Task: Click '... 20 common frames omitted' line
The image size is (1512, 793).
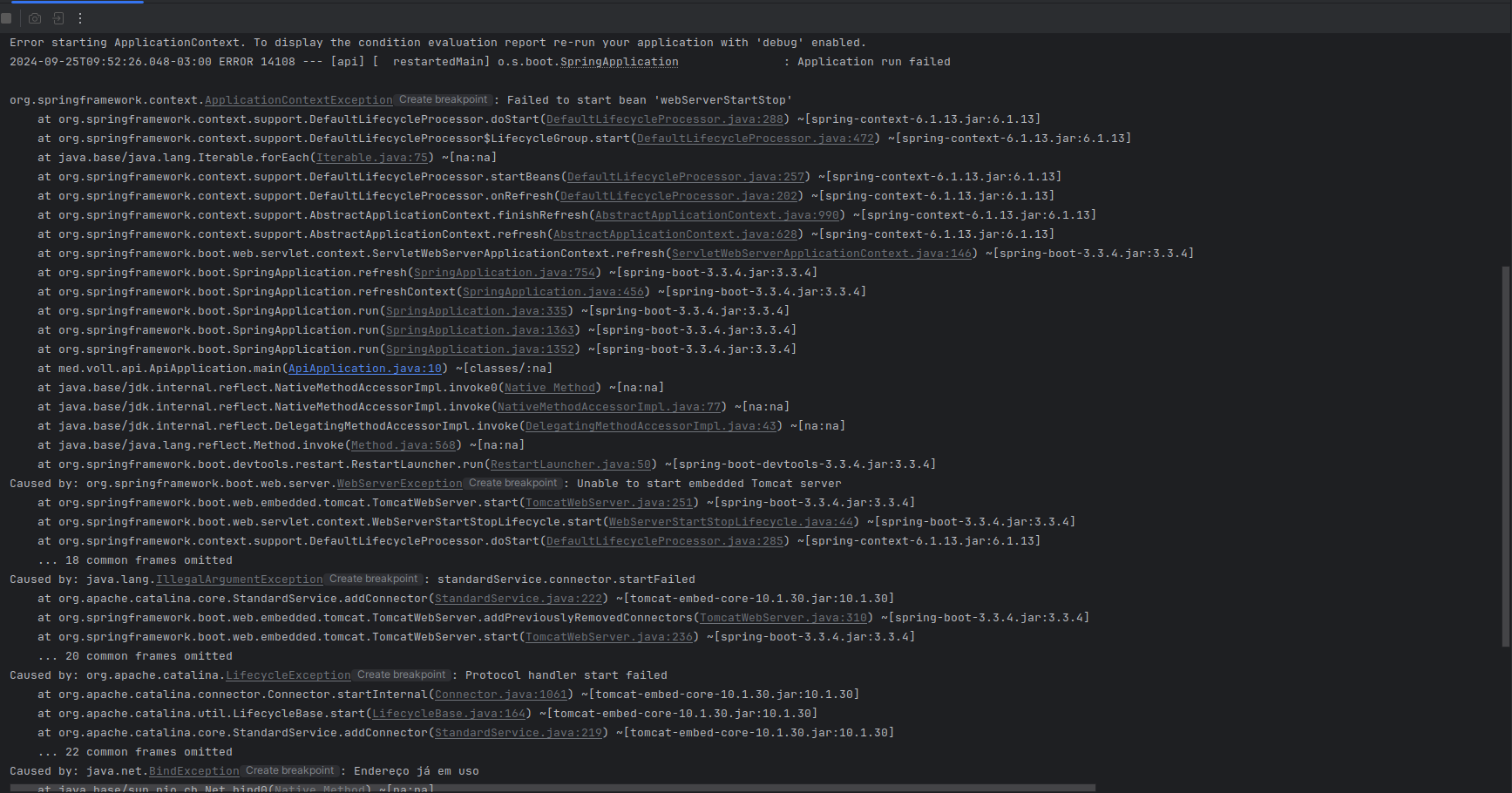Action: (x=135, y=656)
